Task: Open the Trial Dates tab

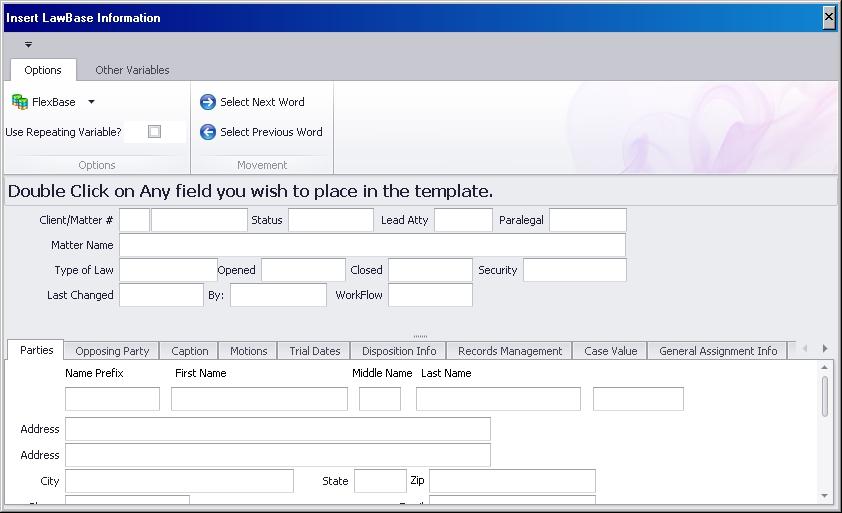Action: coord(315,351)
